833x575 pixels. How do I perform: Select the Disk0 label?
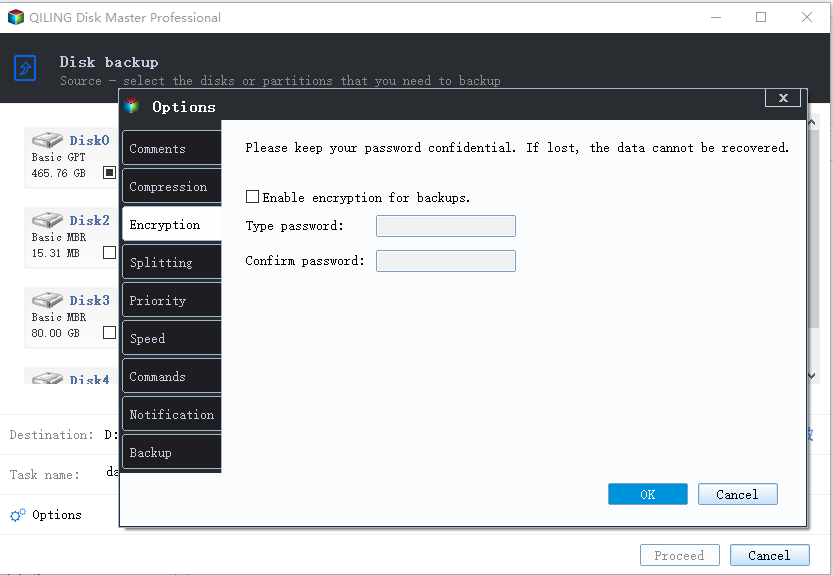click(89, 140)
